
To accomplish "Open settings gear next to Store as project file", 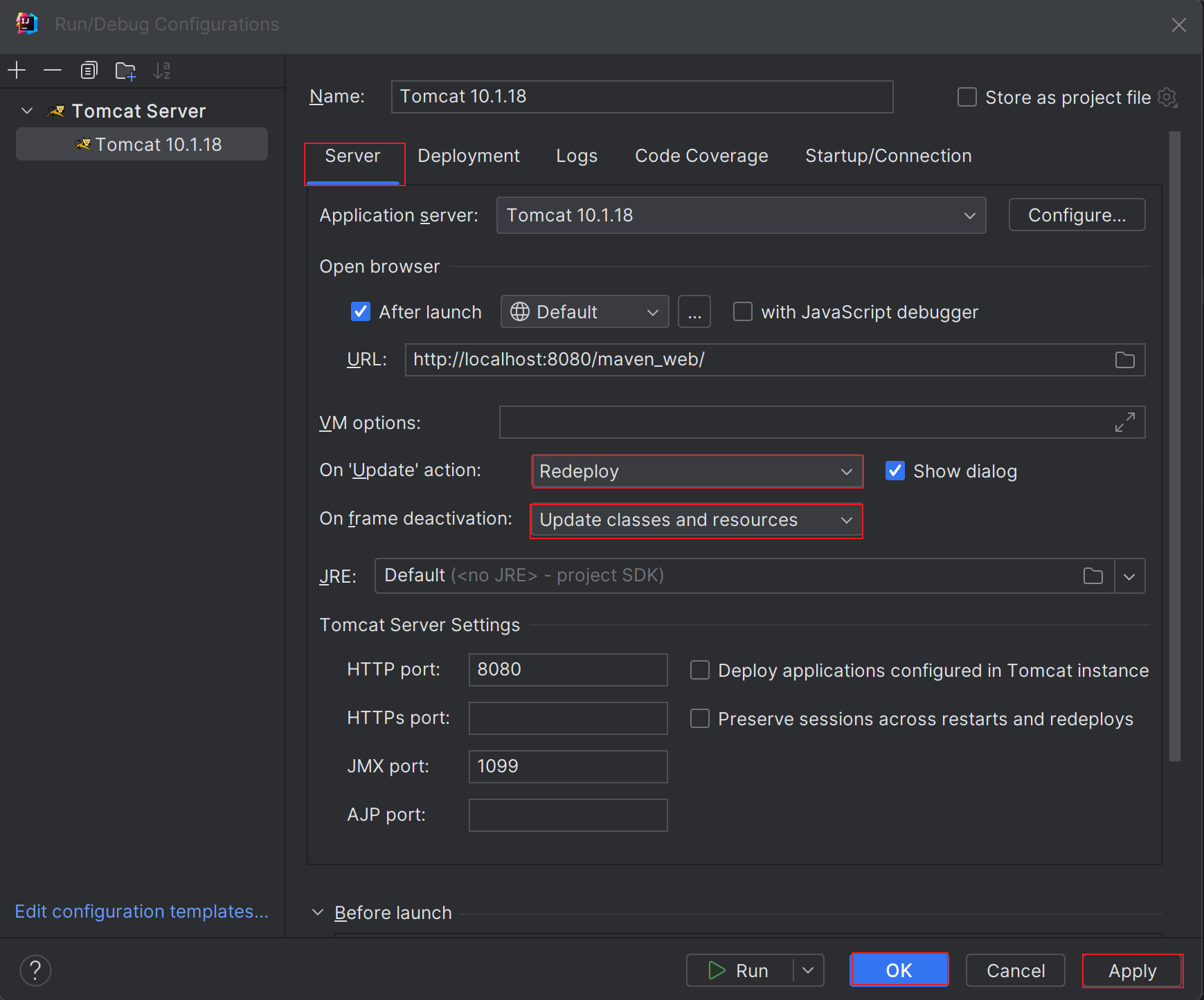I will pyautogui.click(x=1168, y=97).
